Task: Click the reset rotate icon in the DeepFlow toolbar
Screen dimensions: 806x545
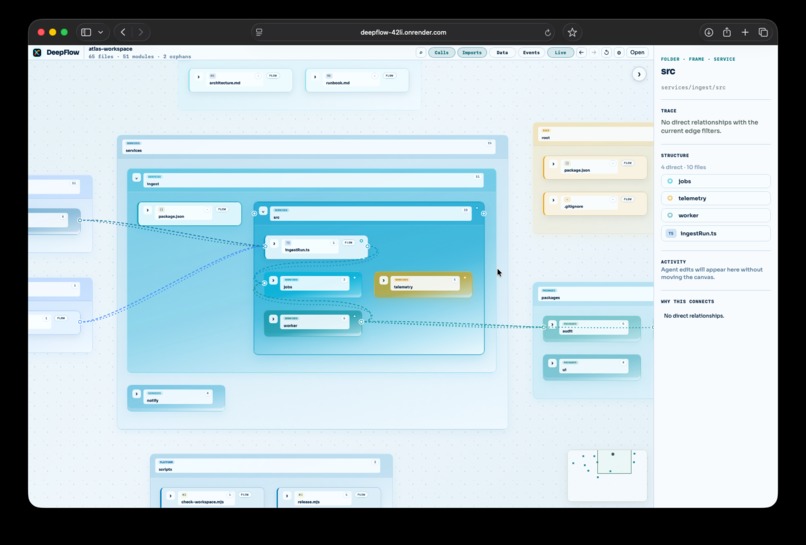Action: point(607,52)
